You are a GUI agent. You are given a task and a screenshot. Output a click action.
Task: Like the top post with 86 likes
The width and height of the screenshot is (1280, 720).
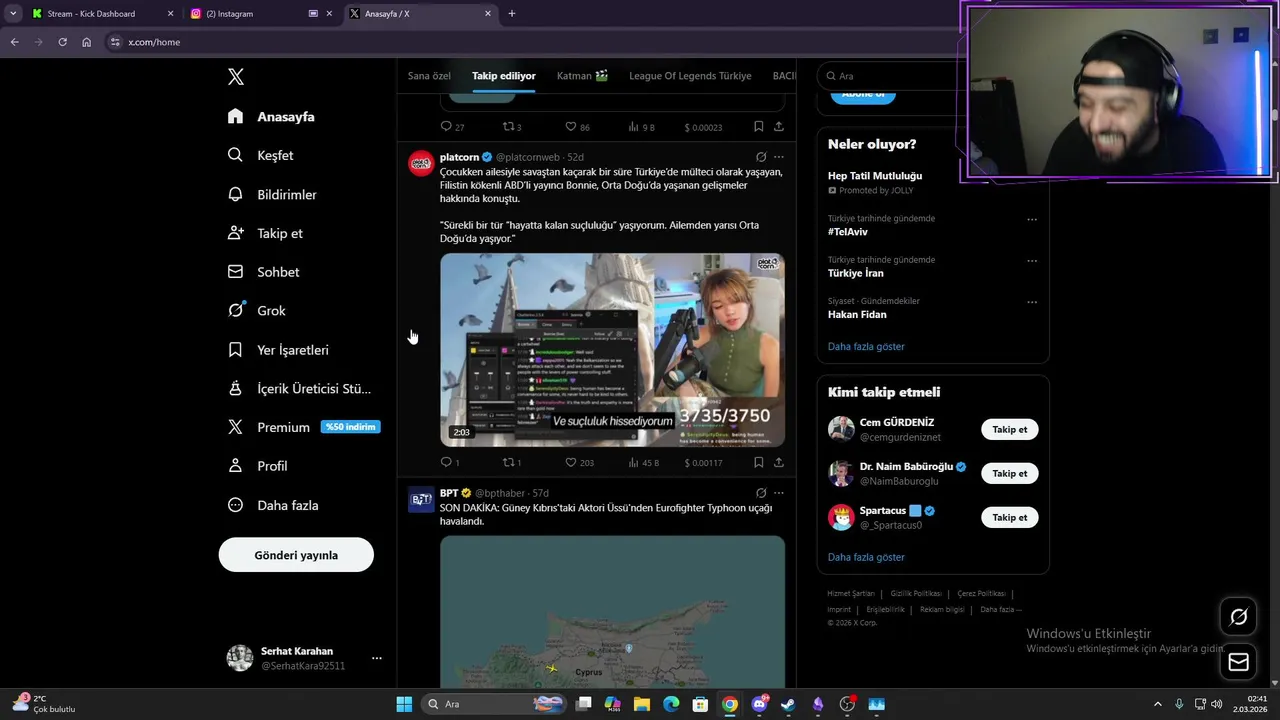pos(578,127)
